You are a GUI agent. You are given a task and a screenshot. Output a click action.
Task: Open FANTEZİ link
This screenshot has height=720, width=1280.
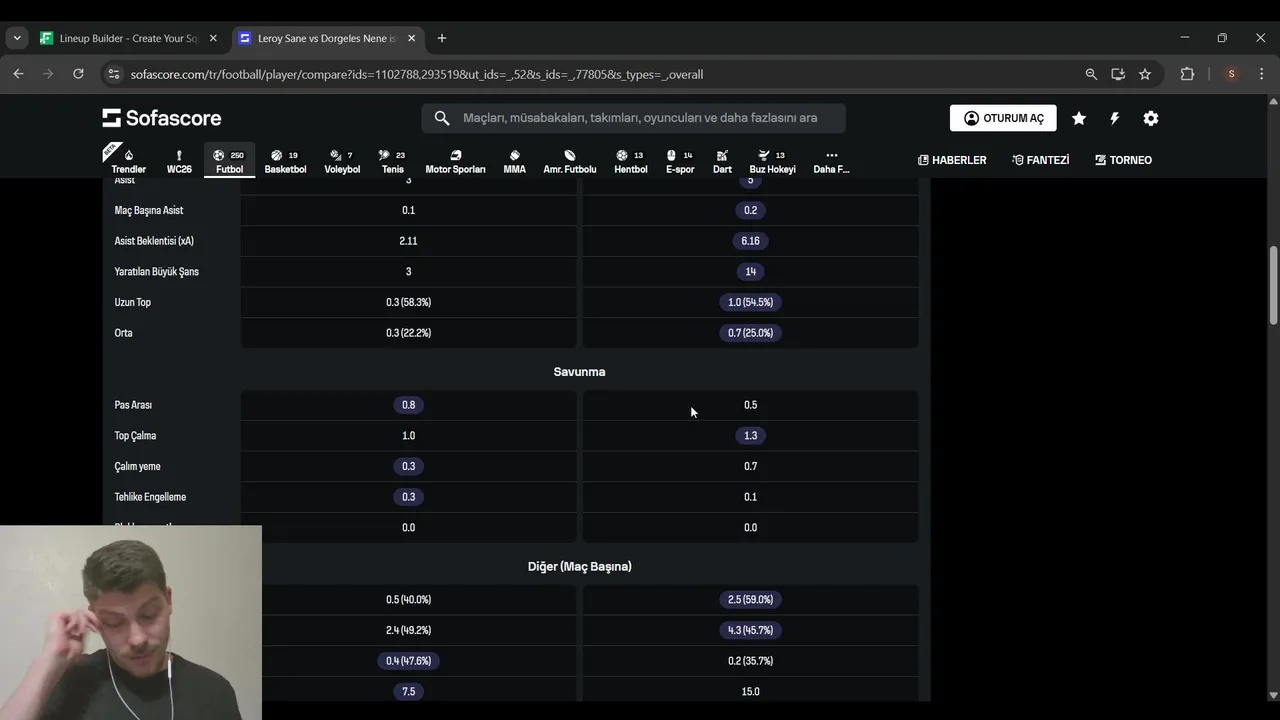(1040, 160)
